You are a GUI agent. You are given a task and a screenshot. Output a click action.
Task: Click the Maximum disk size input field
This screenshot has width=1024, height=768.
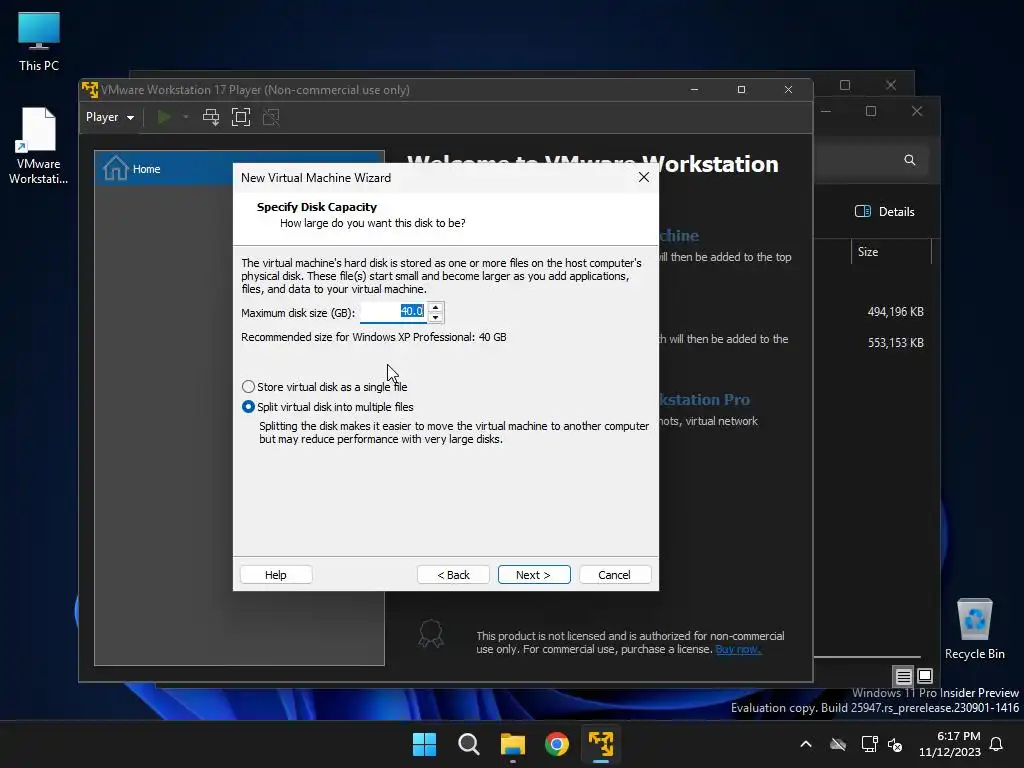393,312
